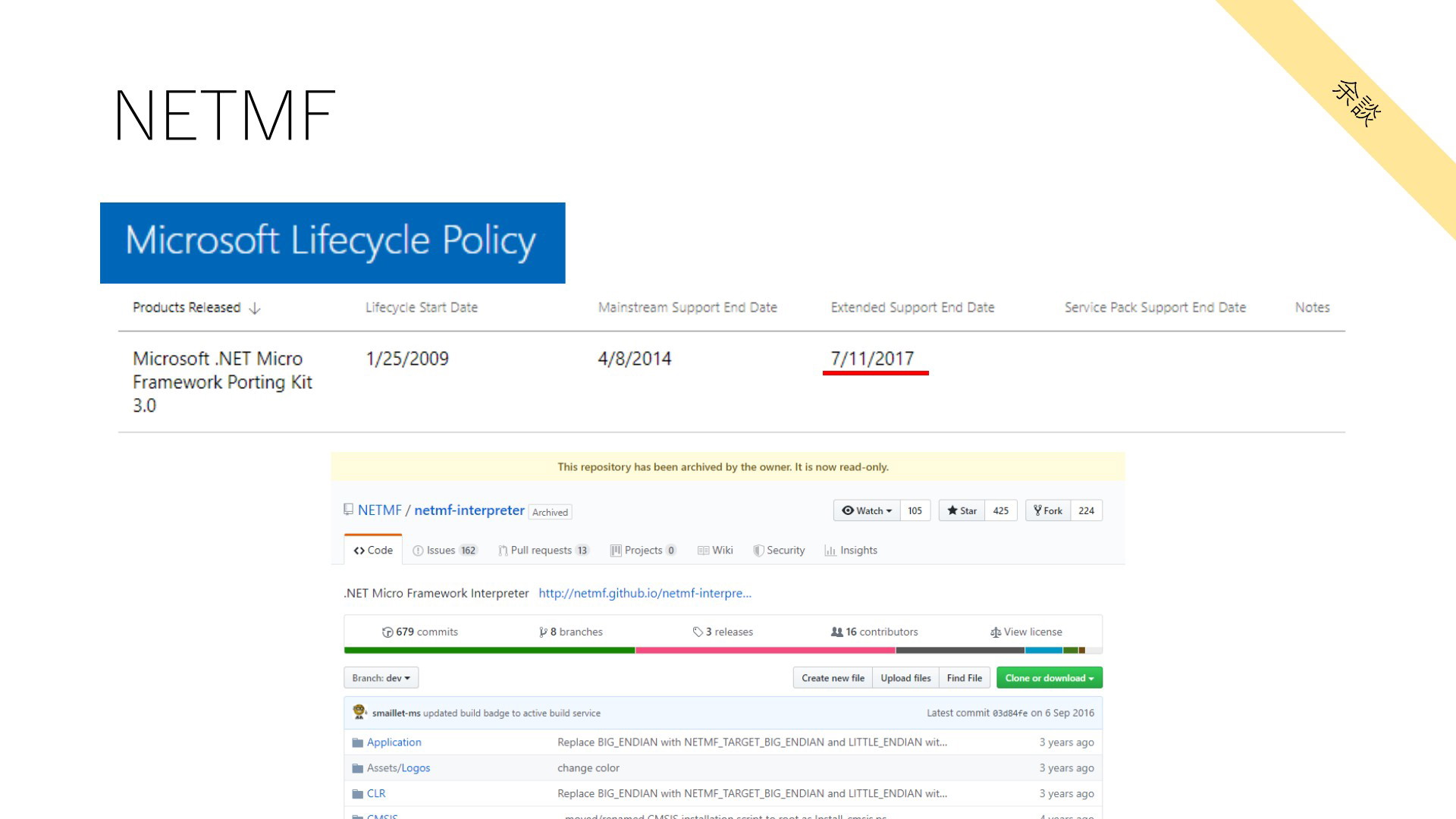Open the Branch: dev dropdown
Viewport: 1456px width, 819px height.
(381, 678)
